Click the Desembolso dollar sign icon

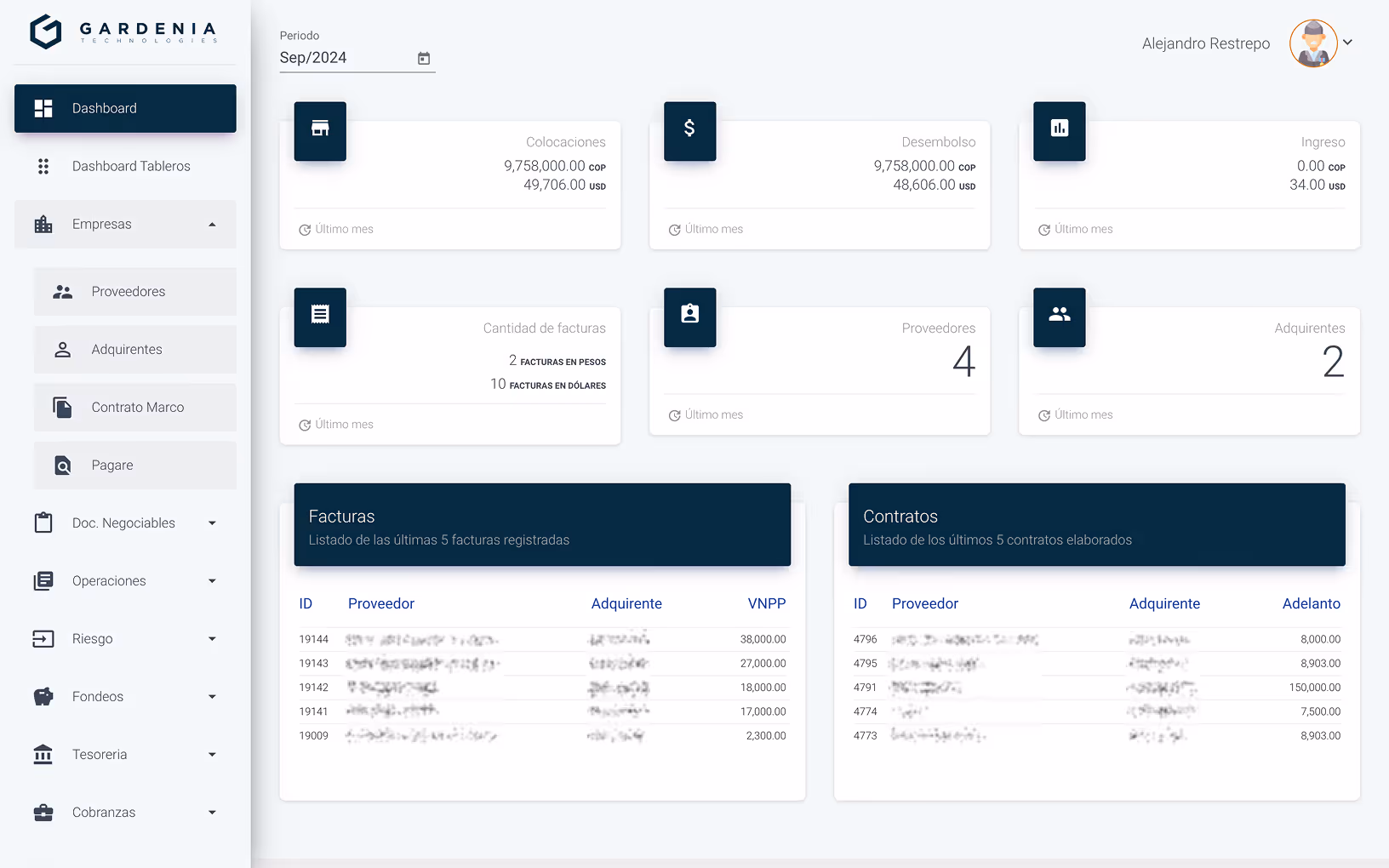(689, 131)
